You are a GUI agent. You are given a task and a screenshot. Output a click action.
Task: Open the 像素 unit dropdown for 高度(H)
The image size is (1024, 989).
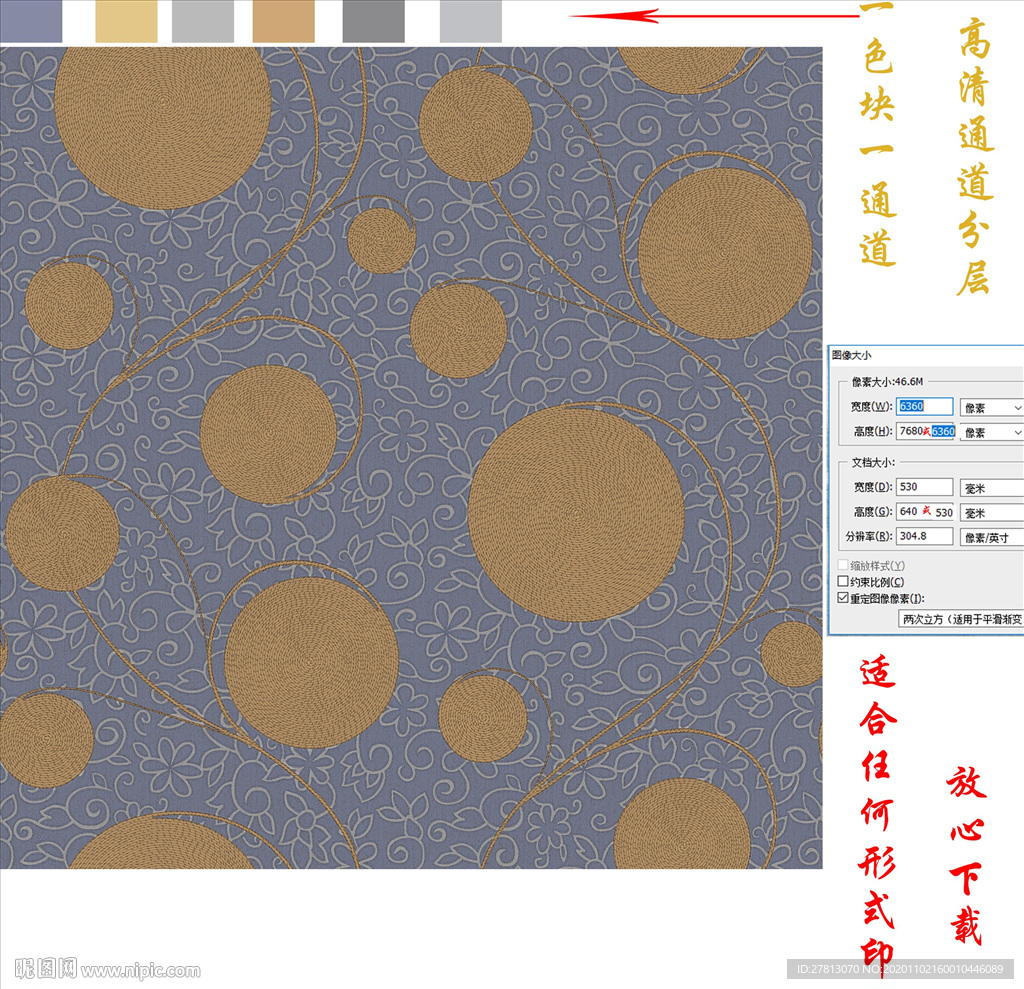pos(991,432)
